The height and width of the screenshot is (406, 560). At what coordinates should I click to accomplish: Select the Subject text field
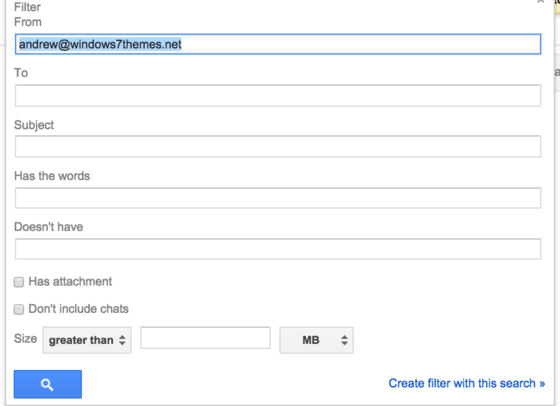click(278, 146)
